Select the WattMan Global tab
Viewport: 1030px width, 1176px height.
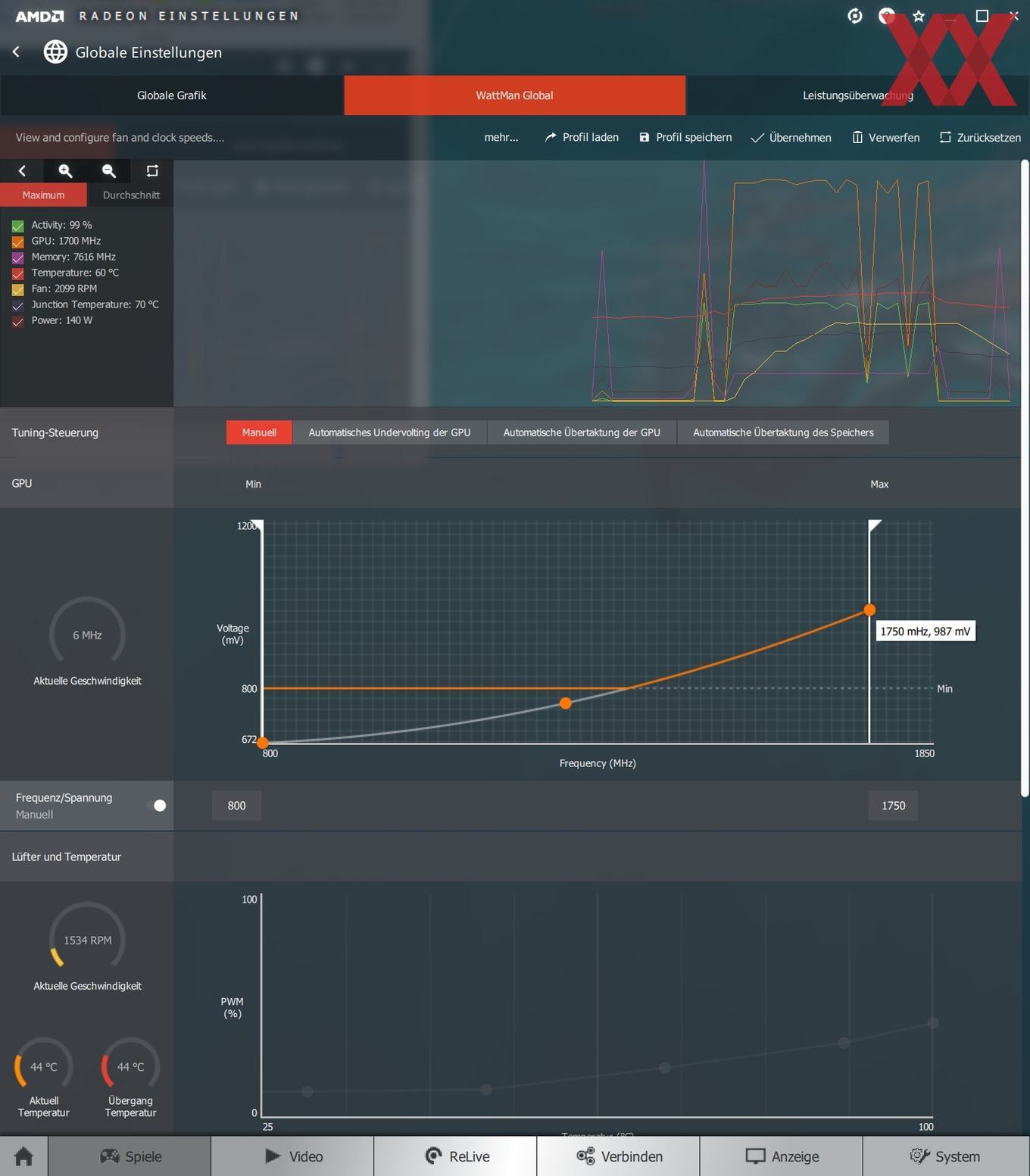pos(515,95)
